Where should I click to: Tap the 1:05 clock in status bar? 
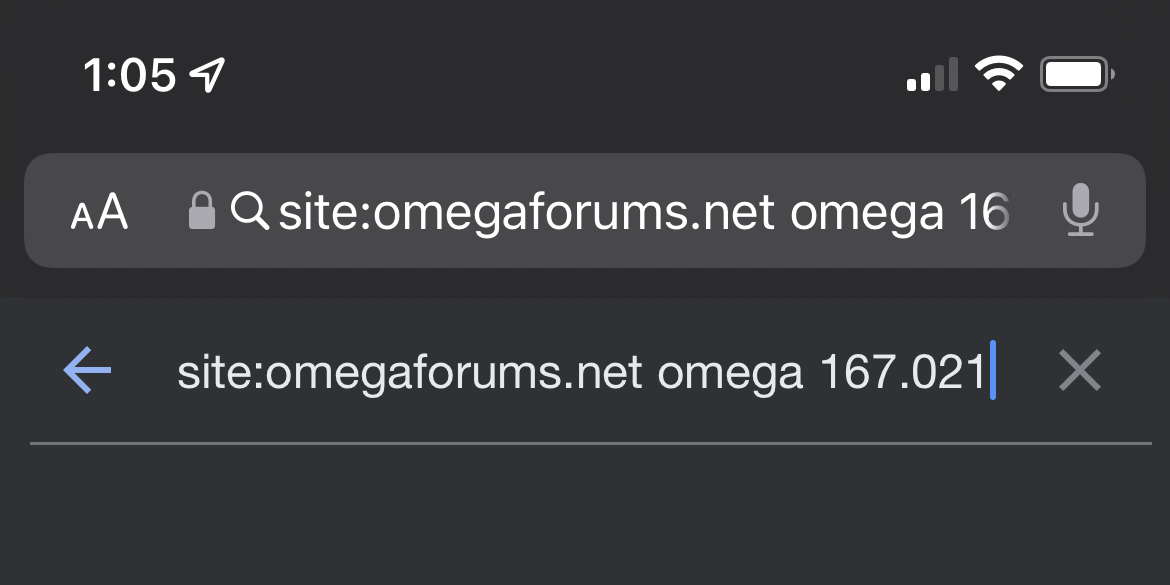click(130, 75)
